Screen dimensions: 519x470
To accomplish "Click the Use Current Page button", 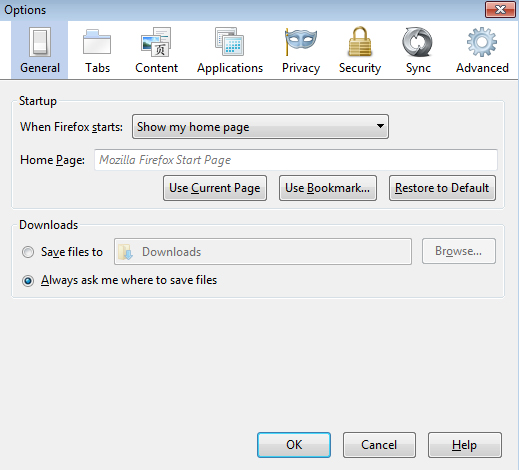I will pos(215,188).
